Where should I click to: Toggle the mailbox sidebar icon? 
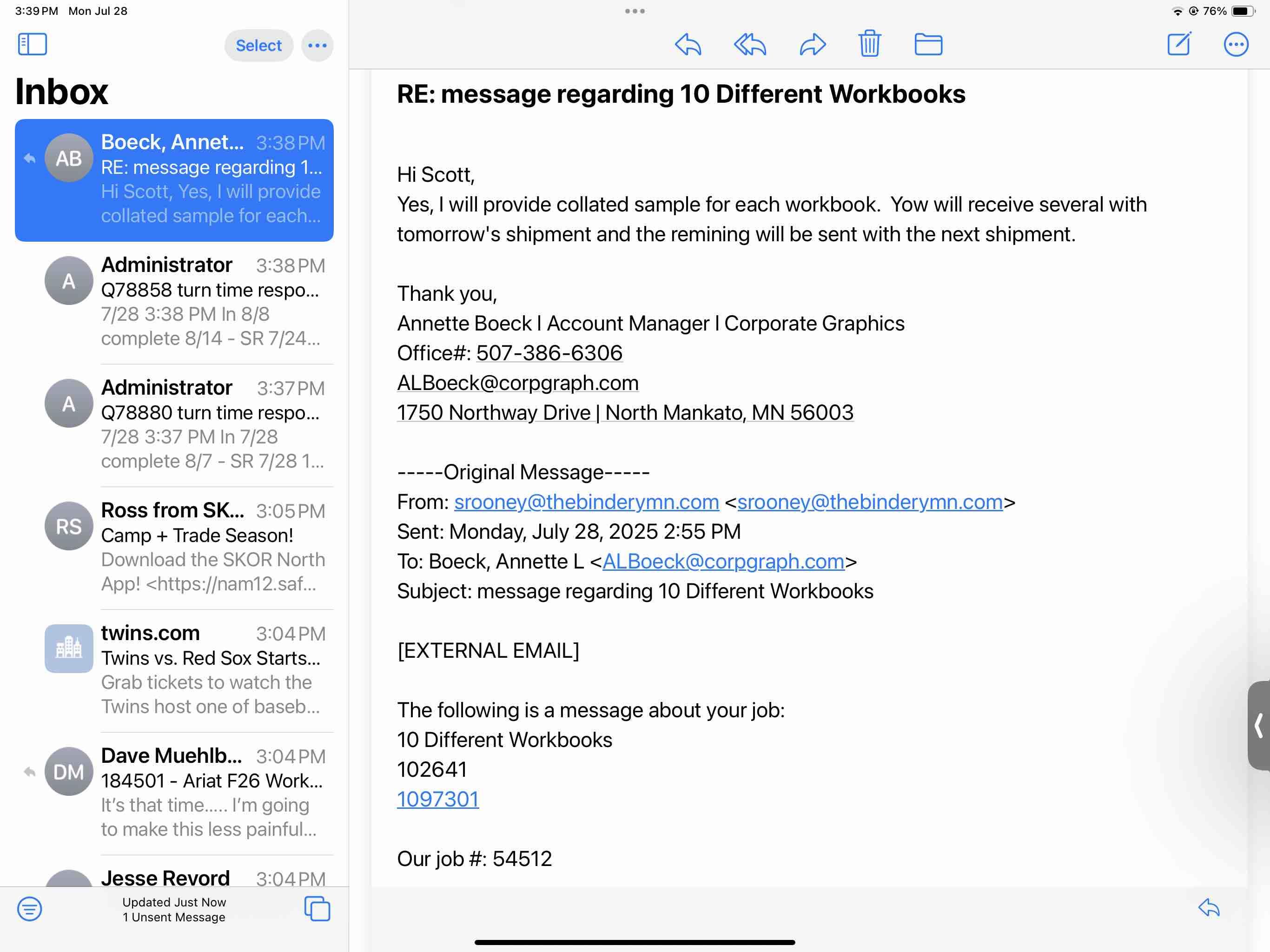tap(32, 44)
